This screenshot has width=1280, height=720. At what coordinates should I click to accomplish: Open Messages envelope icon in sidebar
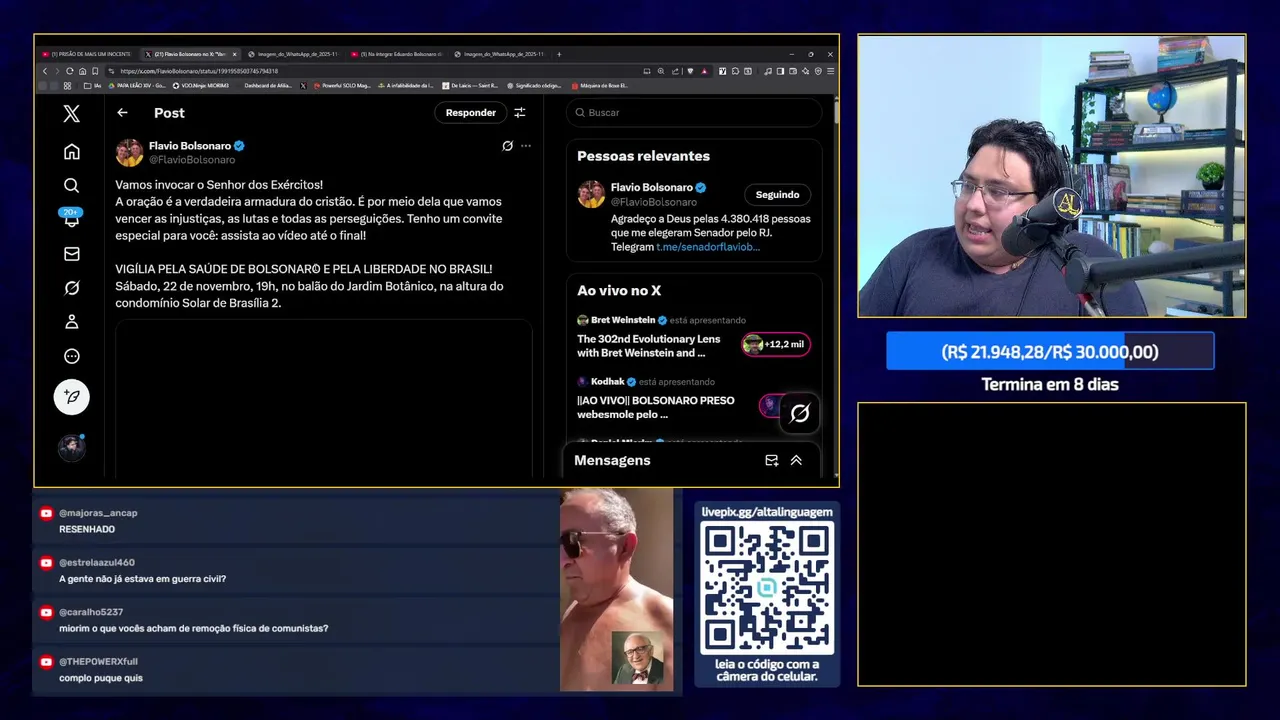71,254
